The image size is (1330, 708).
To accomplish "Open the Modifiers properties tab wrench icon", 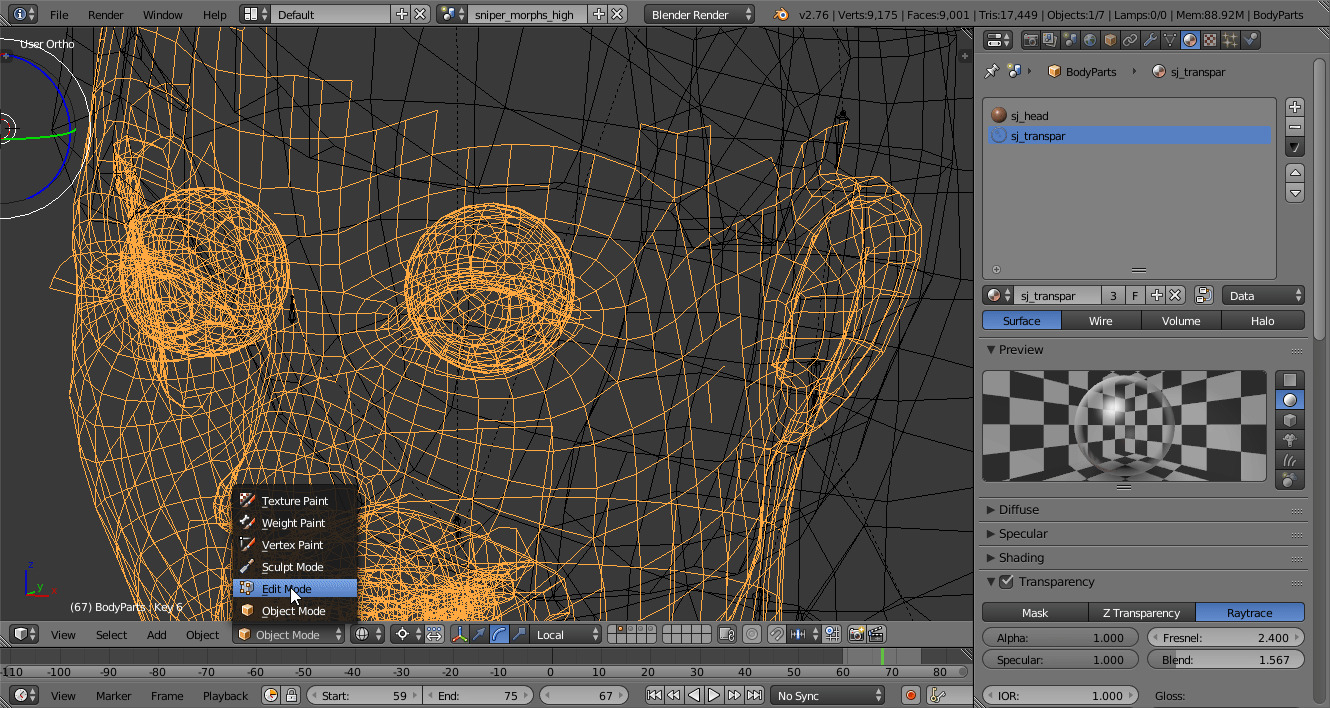I will (1150, 40).
